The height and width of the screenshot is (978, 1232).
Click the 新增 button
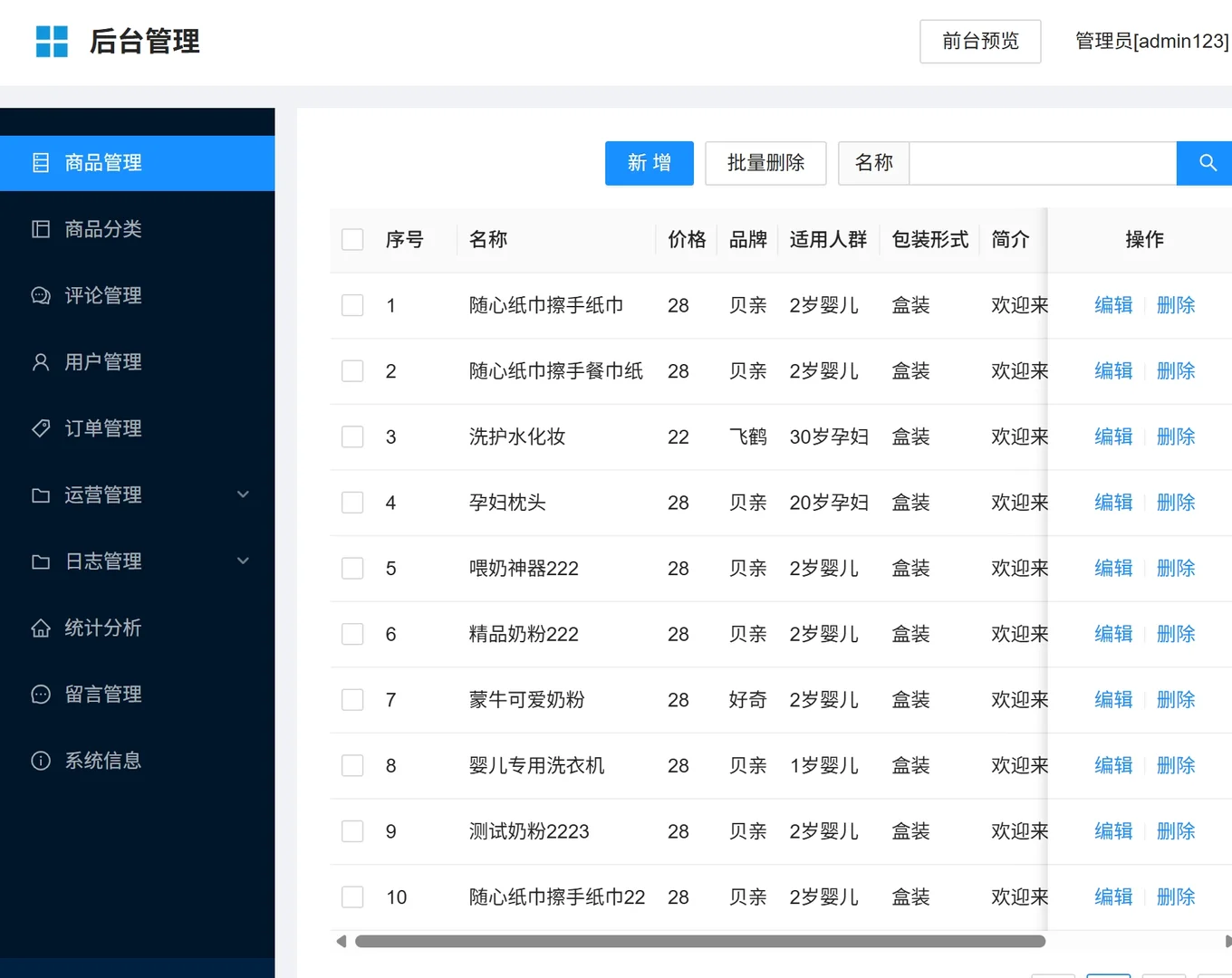649,163
